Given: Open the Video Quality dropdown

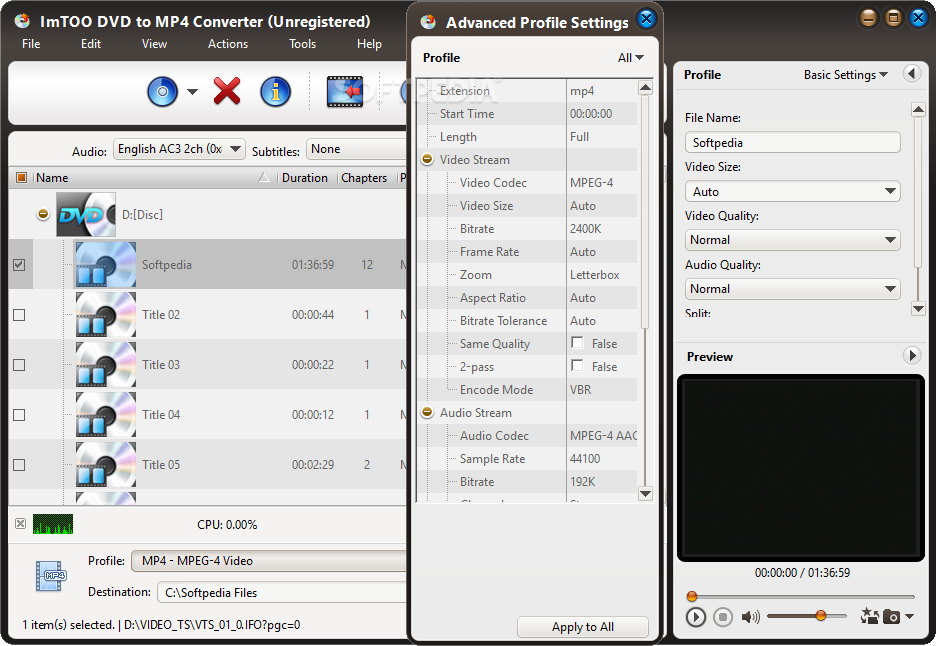Looking at the screenshot, I should [792, 240].
